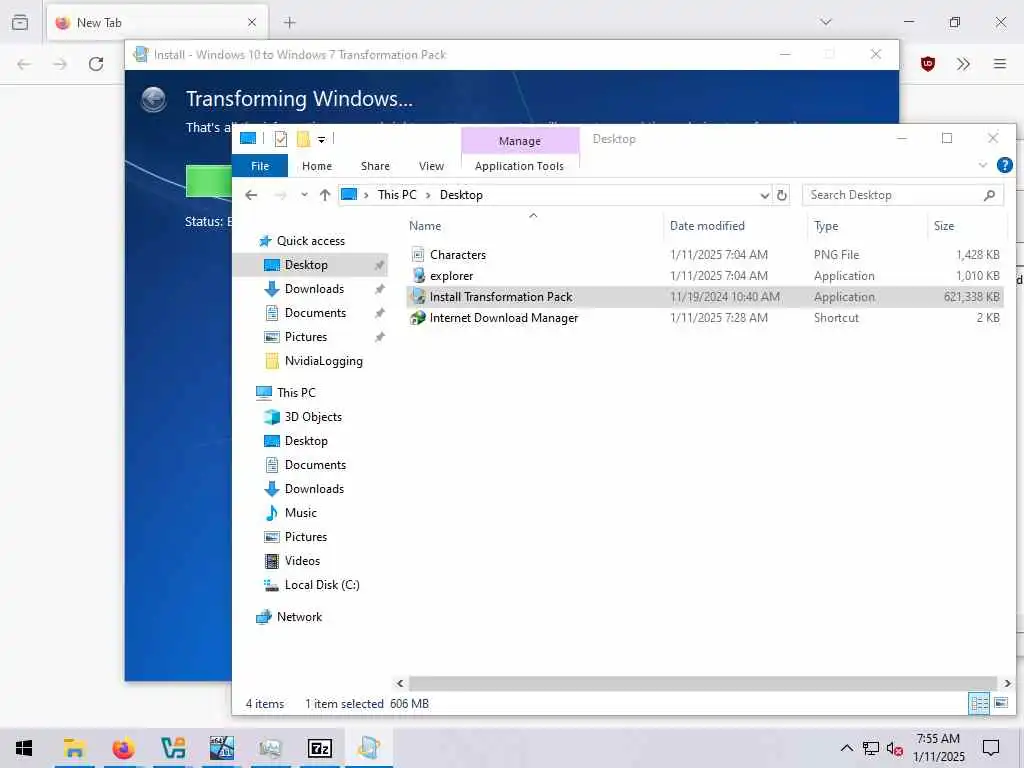Open pinned Downloads under Quick access
The image size is (1024, 768).
click(314, 289)
